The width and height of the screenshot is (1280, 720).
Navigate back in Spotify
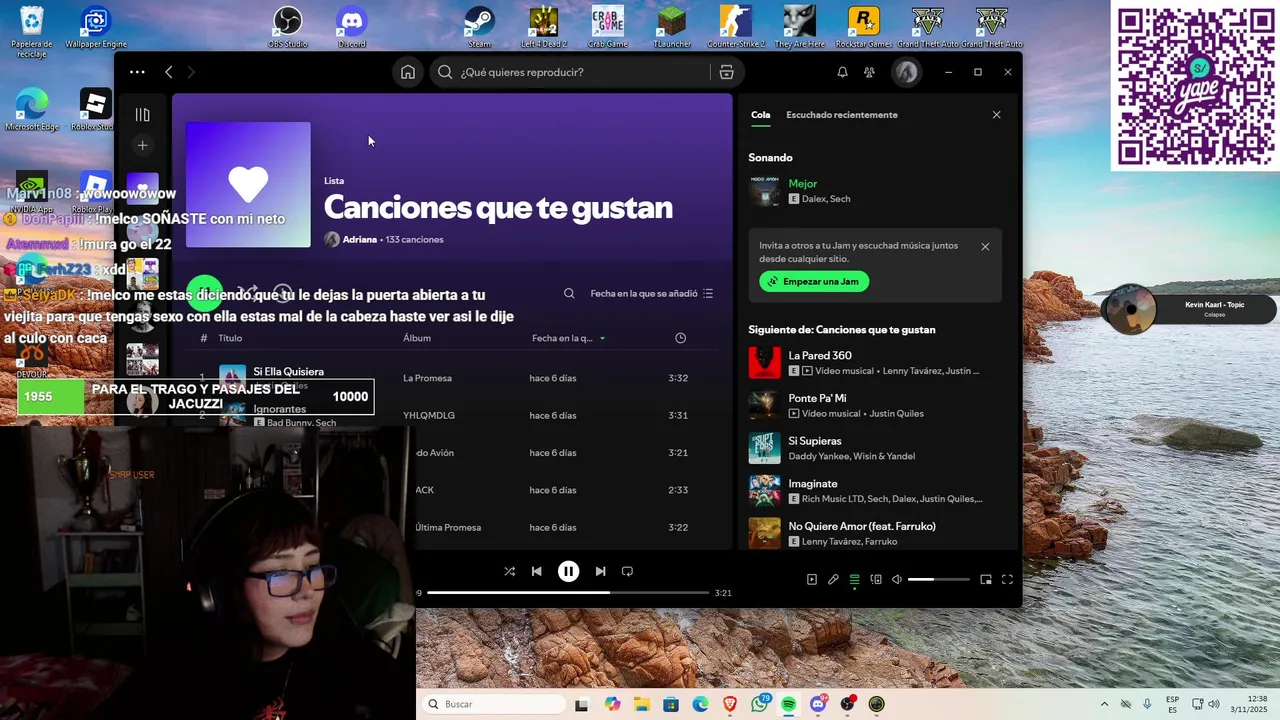point(168,72)
